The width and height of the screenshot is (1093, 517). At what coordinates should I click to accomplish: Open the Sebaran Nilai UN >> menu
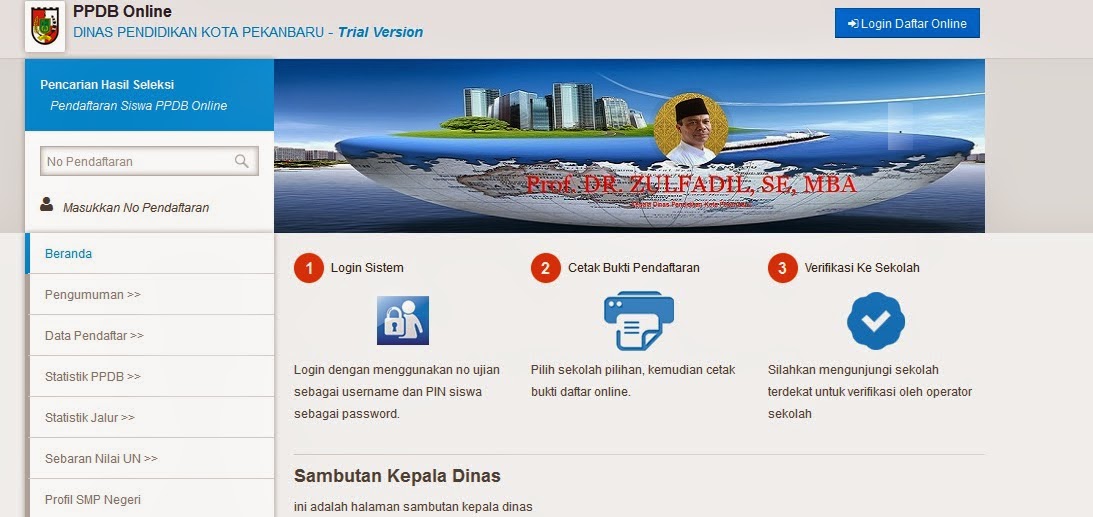pos(151,459)
